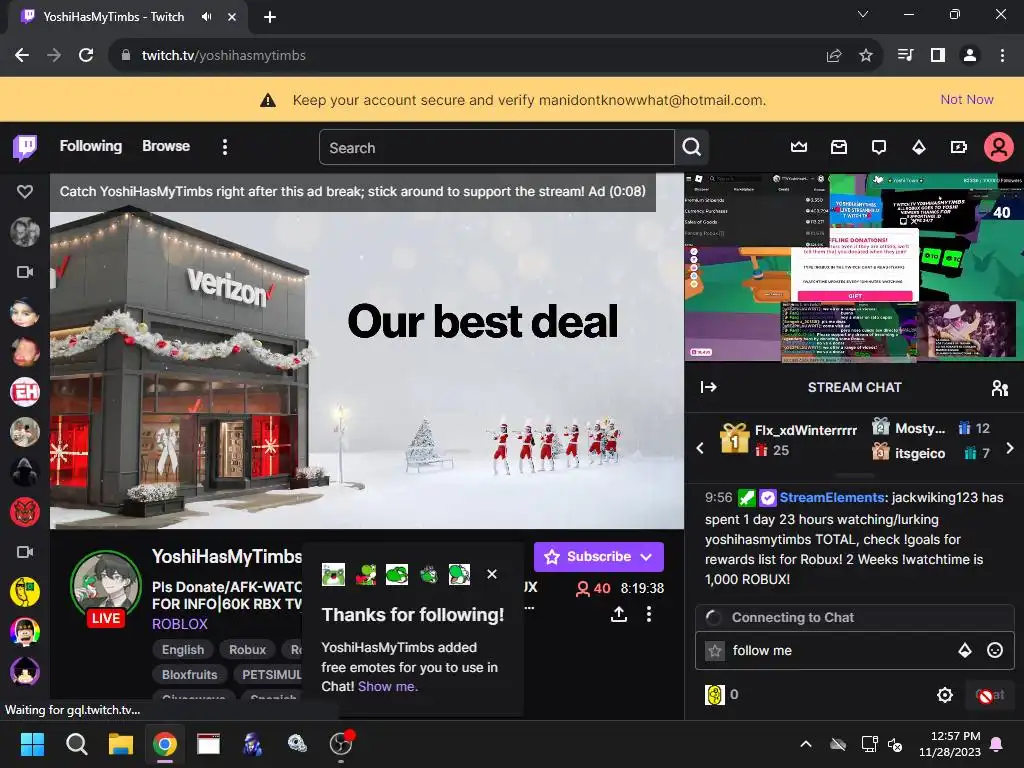Open the notifications inbox icon
Image resolution: width=1024 pixels, height=768 pixels.
pyautogui.click(x=839, y=147)
